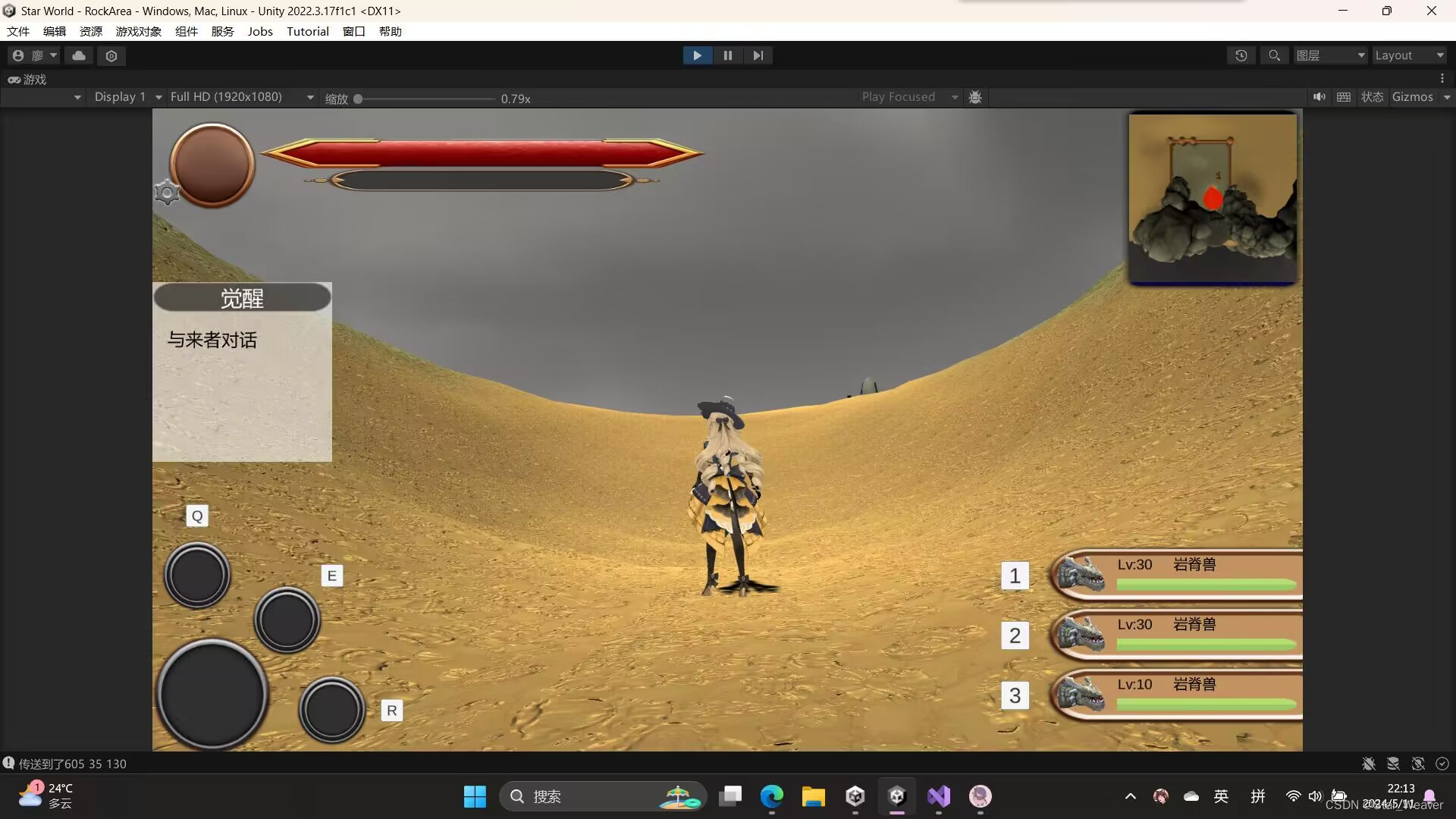Pause the running game
Viewport: 1456px width, 819px height.
(x=728, y=55)
